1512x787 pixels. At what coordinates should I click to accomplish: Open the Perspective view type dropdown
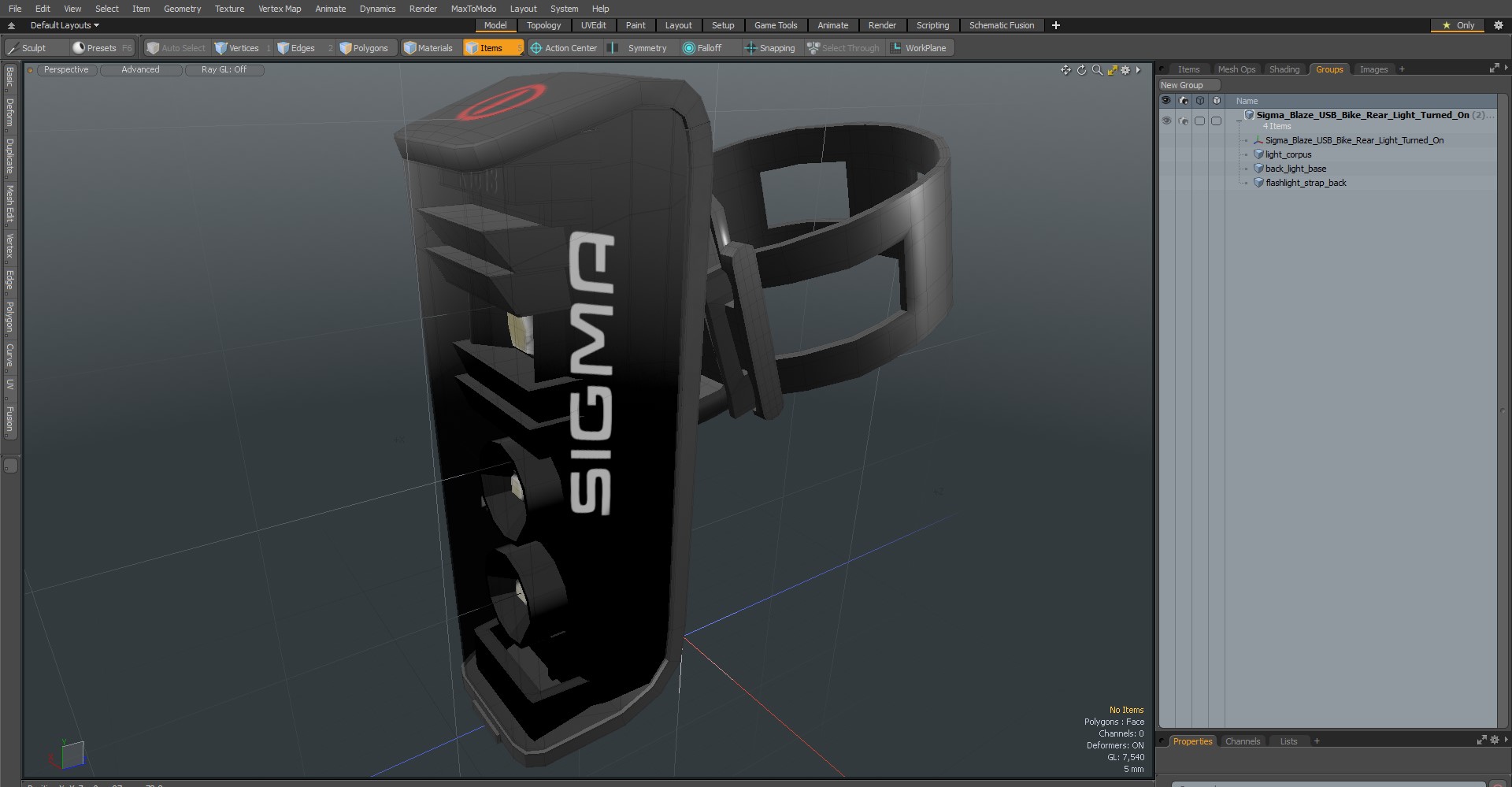point(66,70)
